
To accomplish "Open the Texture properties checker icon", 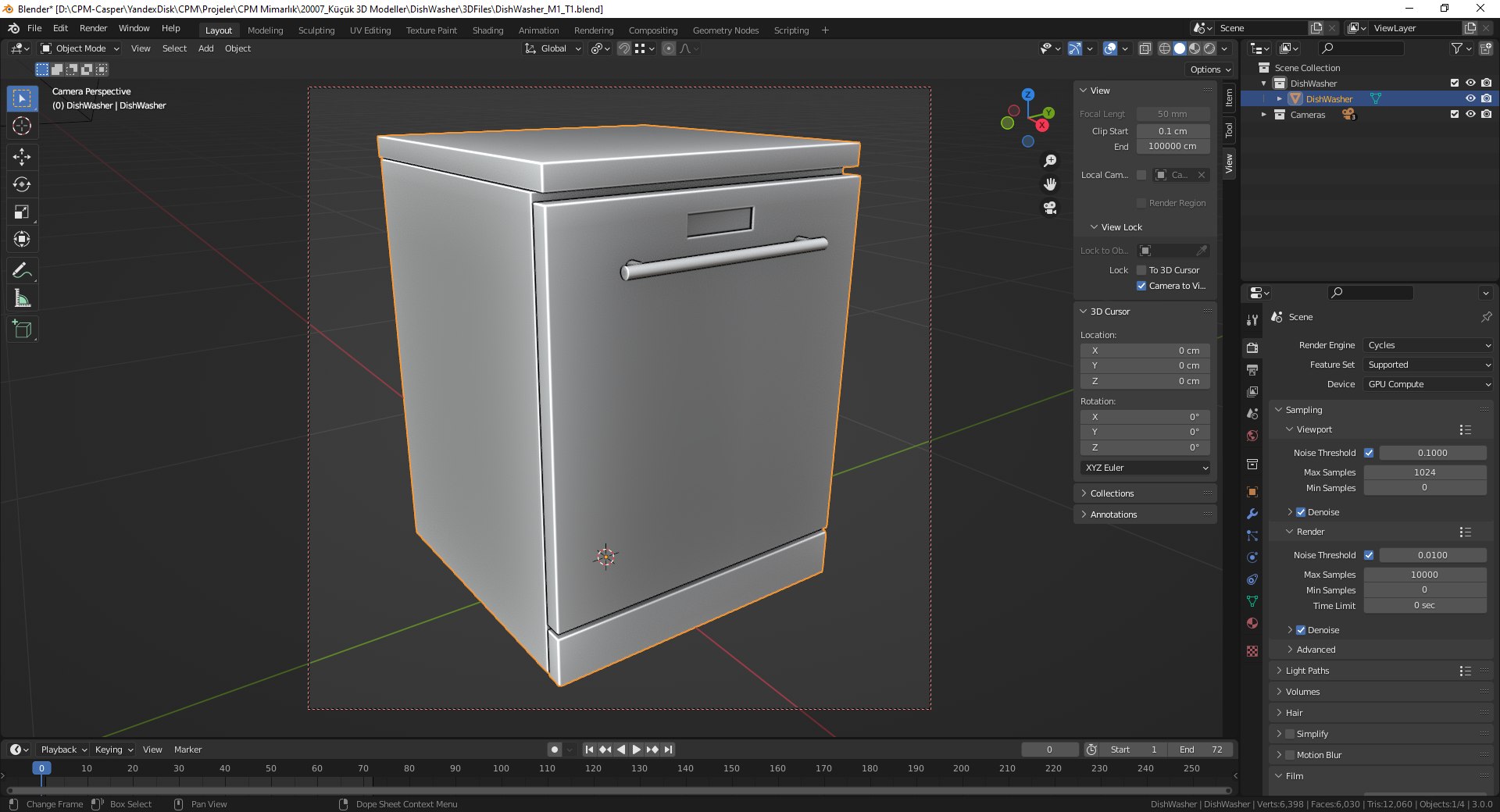I will [x=1252, y=651].
